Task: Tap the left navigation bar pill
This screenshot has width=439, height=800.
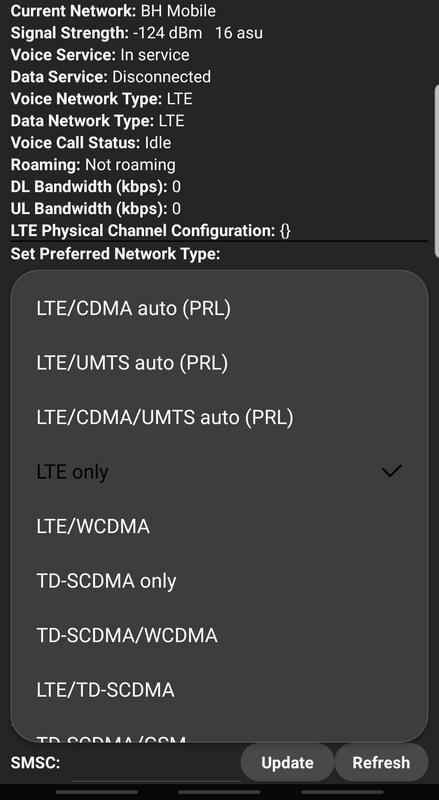Action: tap(96, 792)
